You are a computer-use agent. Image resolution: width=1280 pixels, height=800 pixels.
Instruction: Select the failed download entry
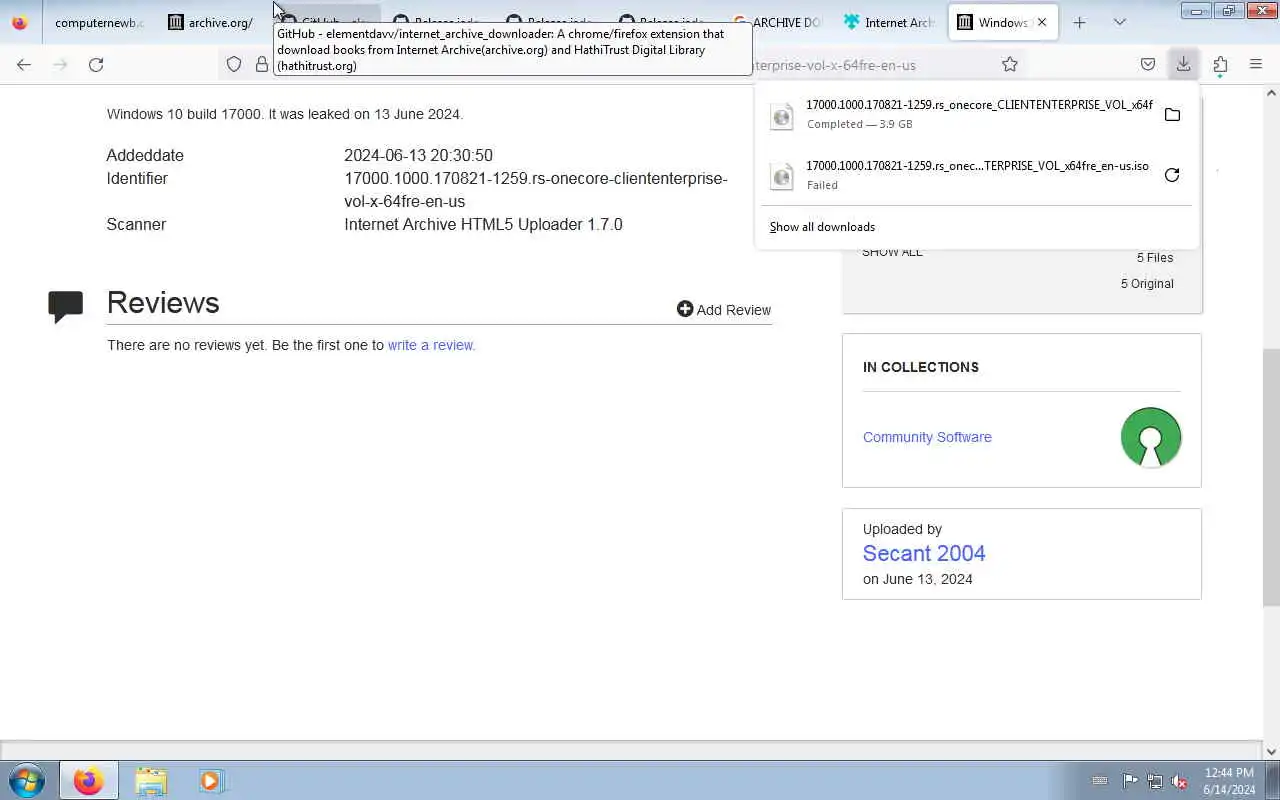[960, 175]
